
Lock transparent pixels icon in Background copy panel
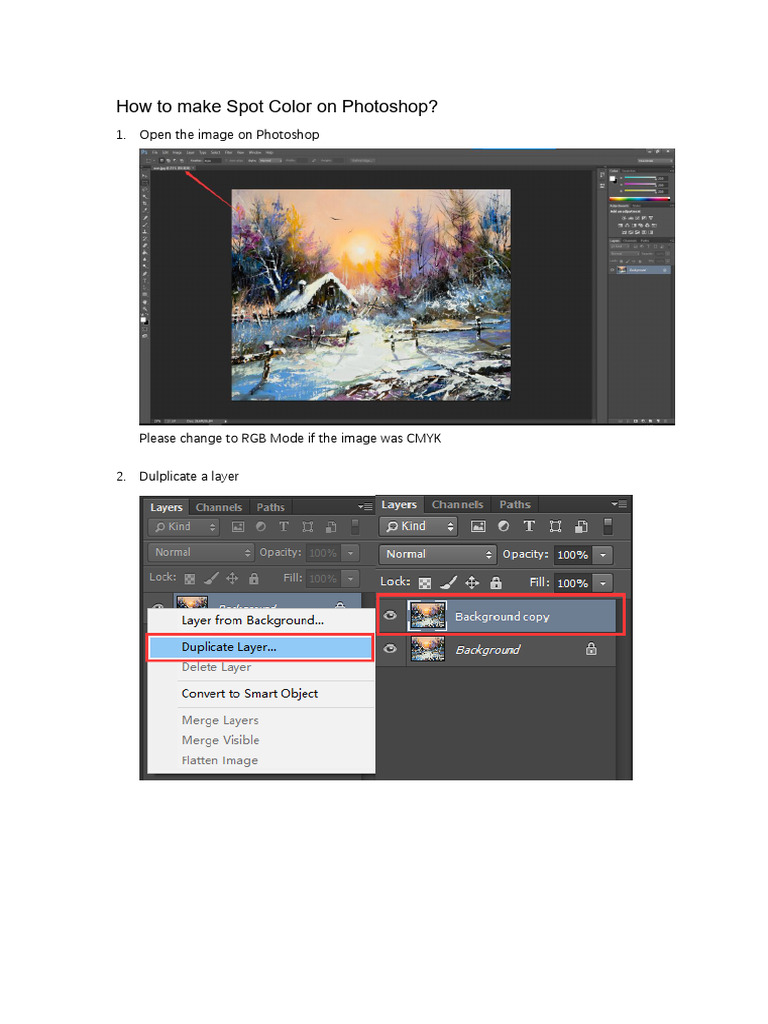click(424, 583)
